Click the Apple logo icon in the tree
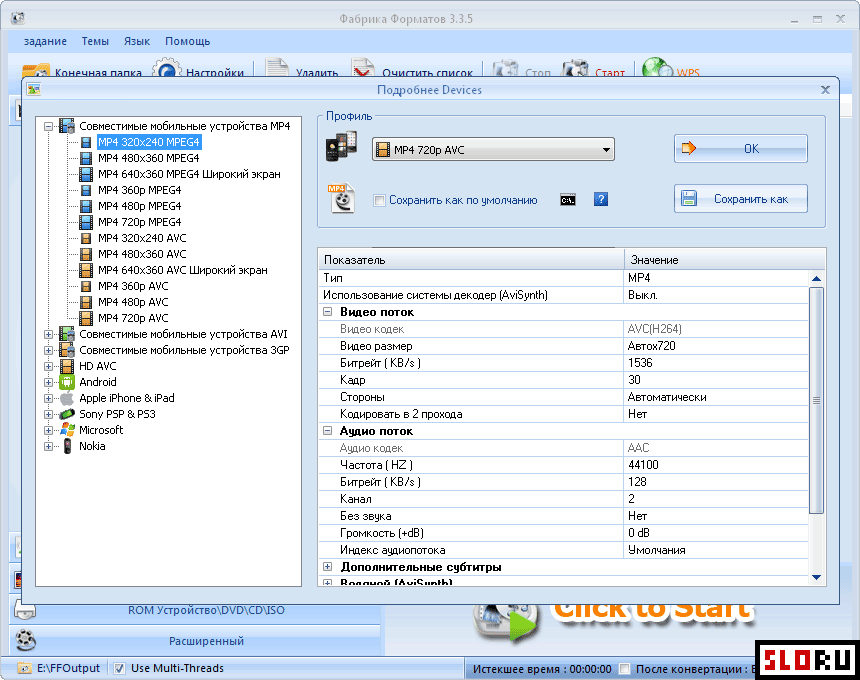 point(67,398)
